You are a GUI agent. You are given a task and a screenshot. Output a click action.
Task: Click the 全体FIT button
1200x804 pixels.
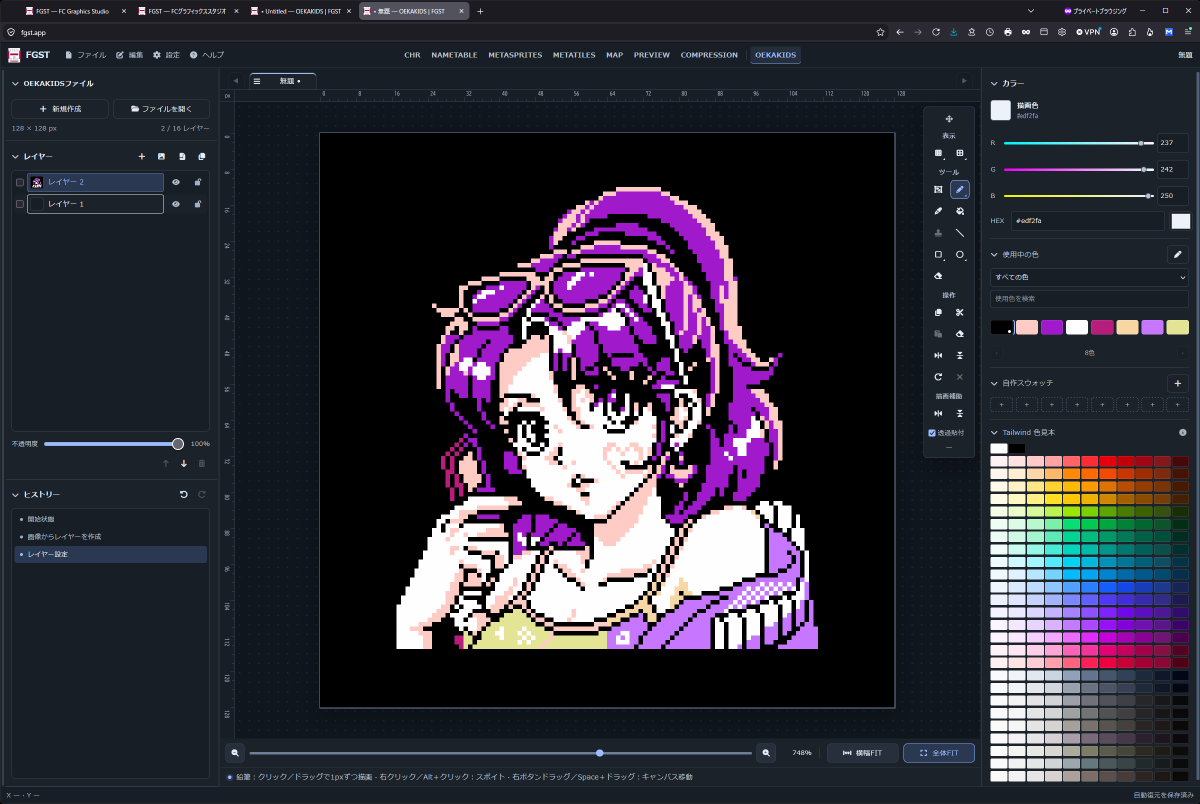(938, 753)
